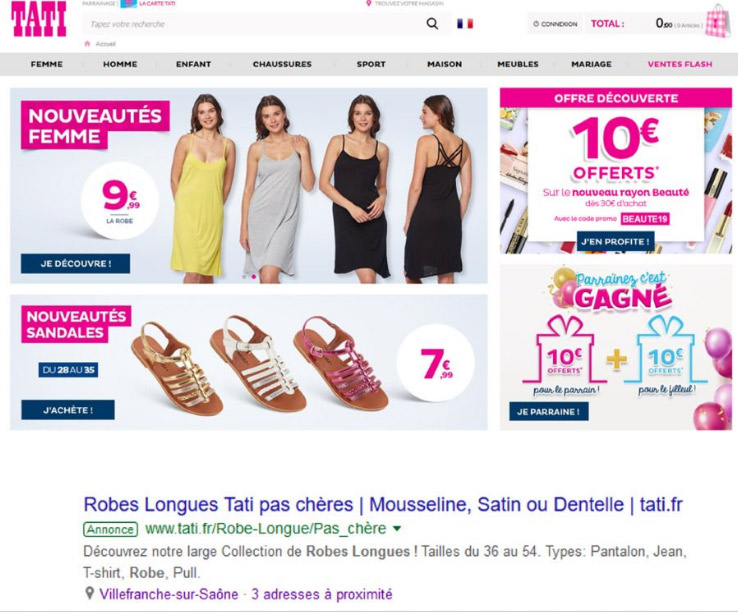This screenshot has height=612, width=738.
Task: Open the FEMME menu category
Action: click(x=47, y=64)
